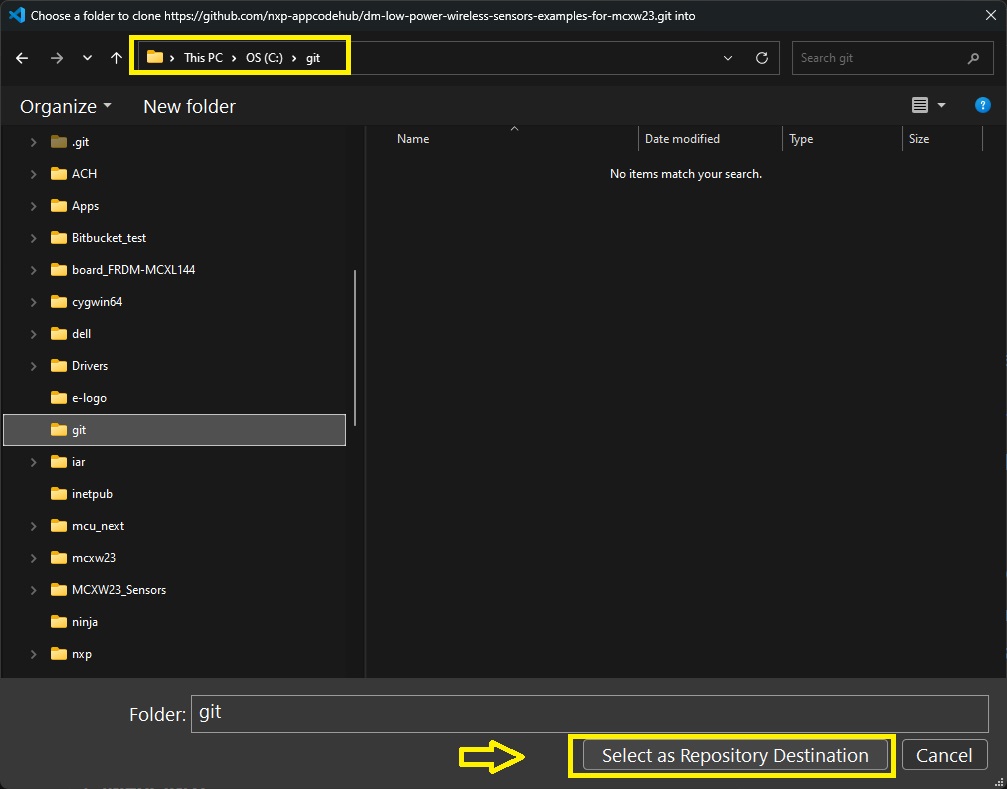Expand the MCXW23_Sensors folder node
Screen dimensions: 1007x789
34,590
